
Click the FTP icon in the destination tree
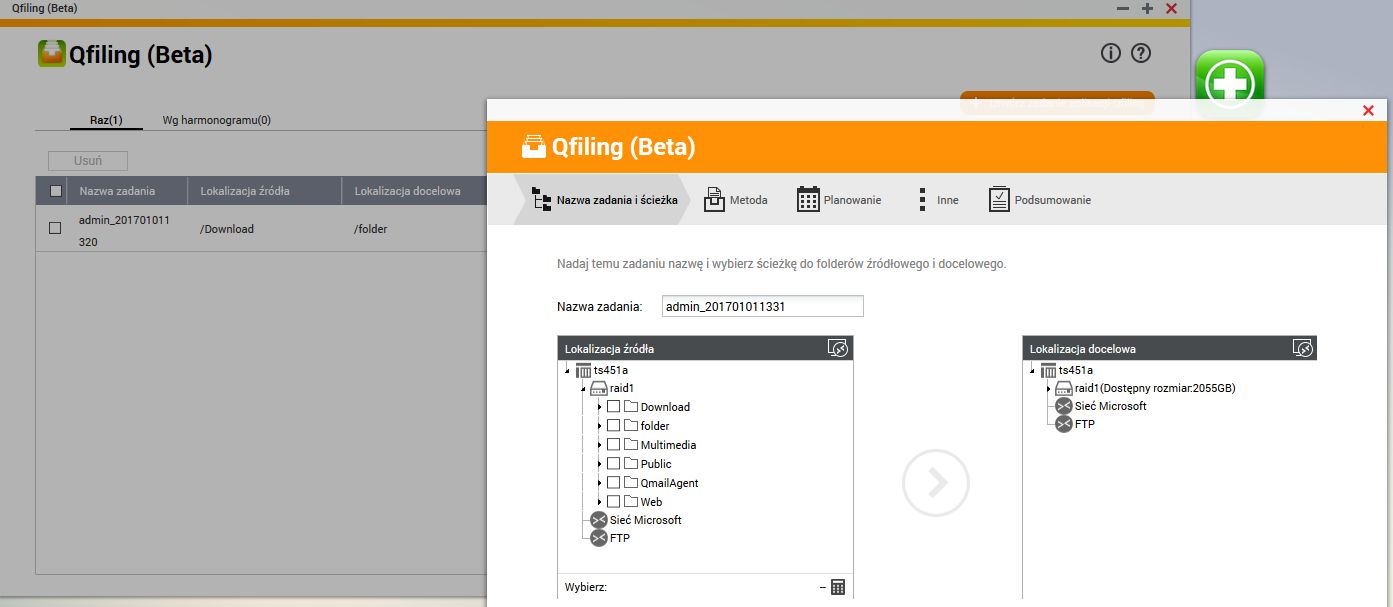[1064, 424]
